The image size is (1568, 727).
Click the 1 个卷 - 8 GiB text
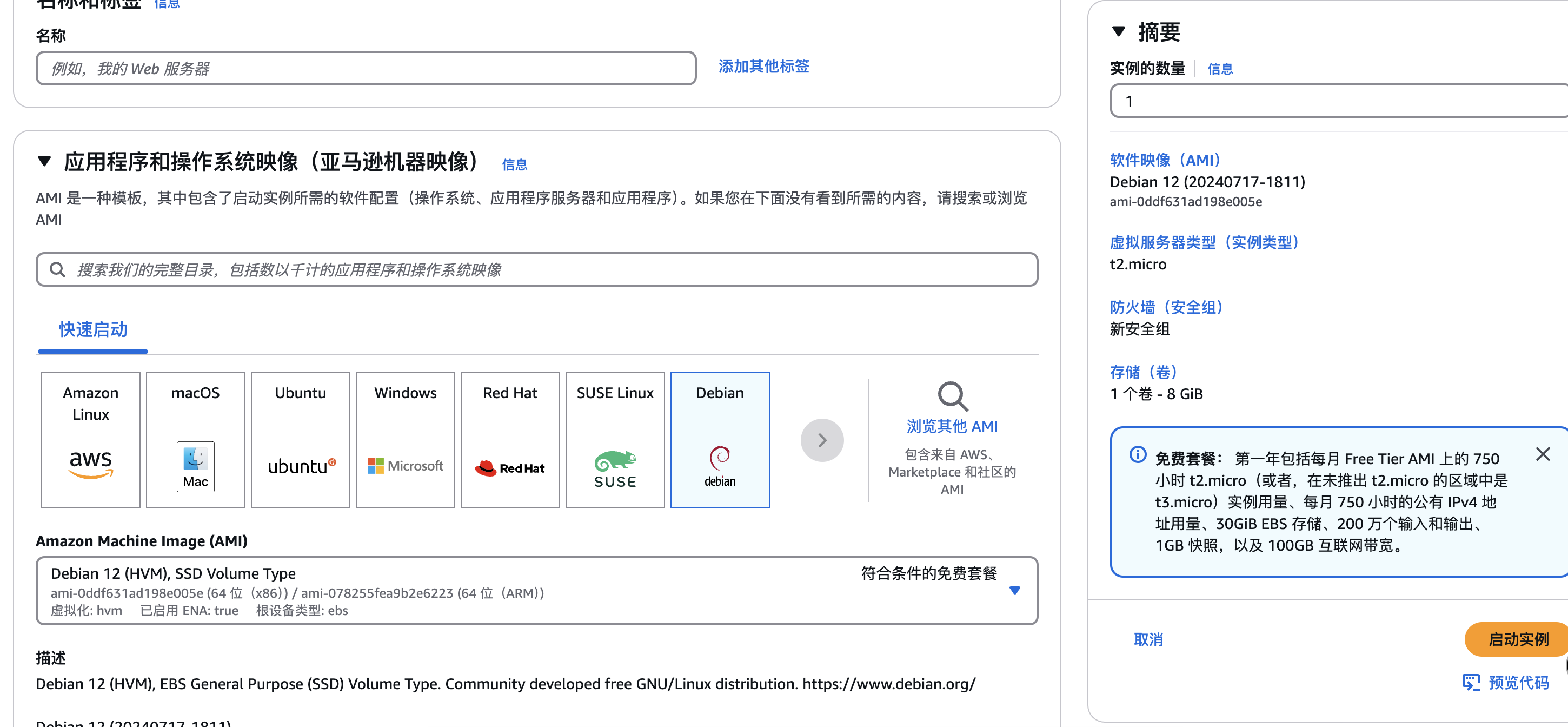point(1156,394)
